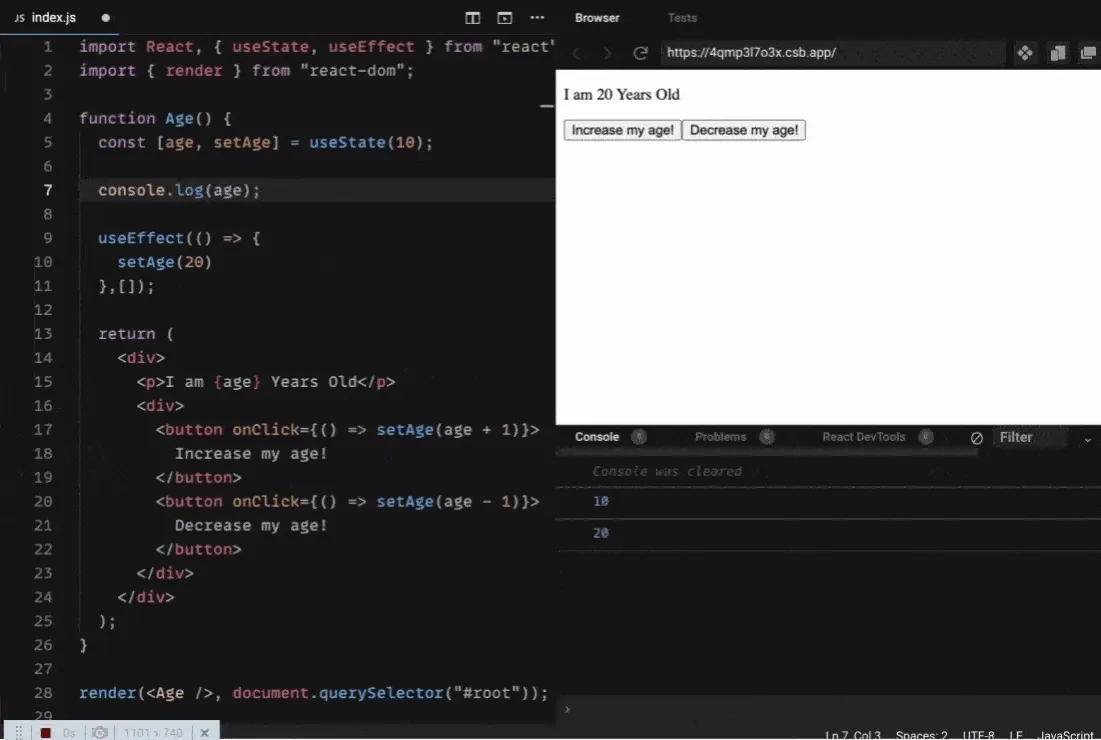
Task: Click 'function Age()' on line 4
Action: point(145,119)
